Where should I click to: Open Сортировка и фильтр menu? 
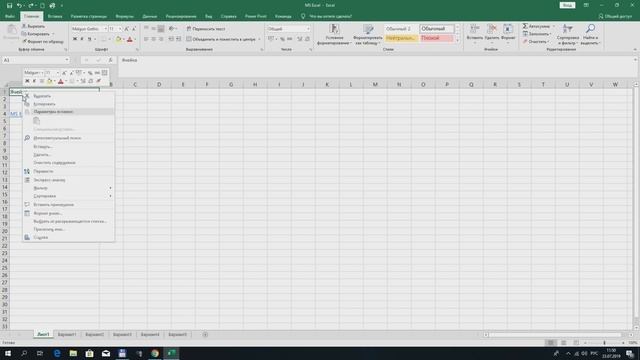[x=568, y=34]
